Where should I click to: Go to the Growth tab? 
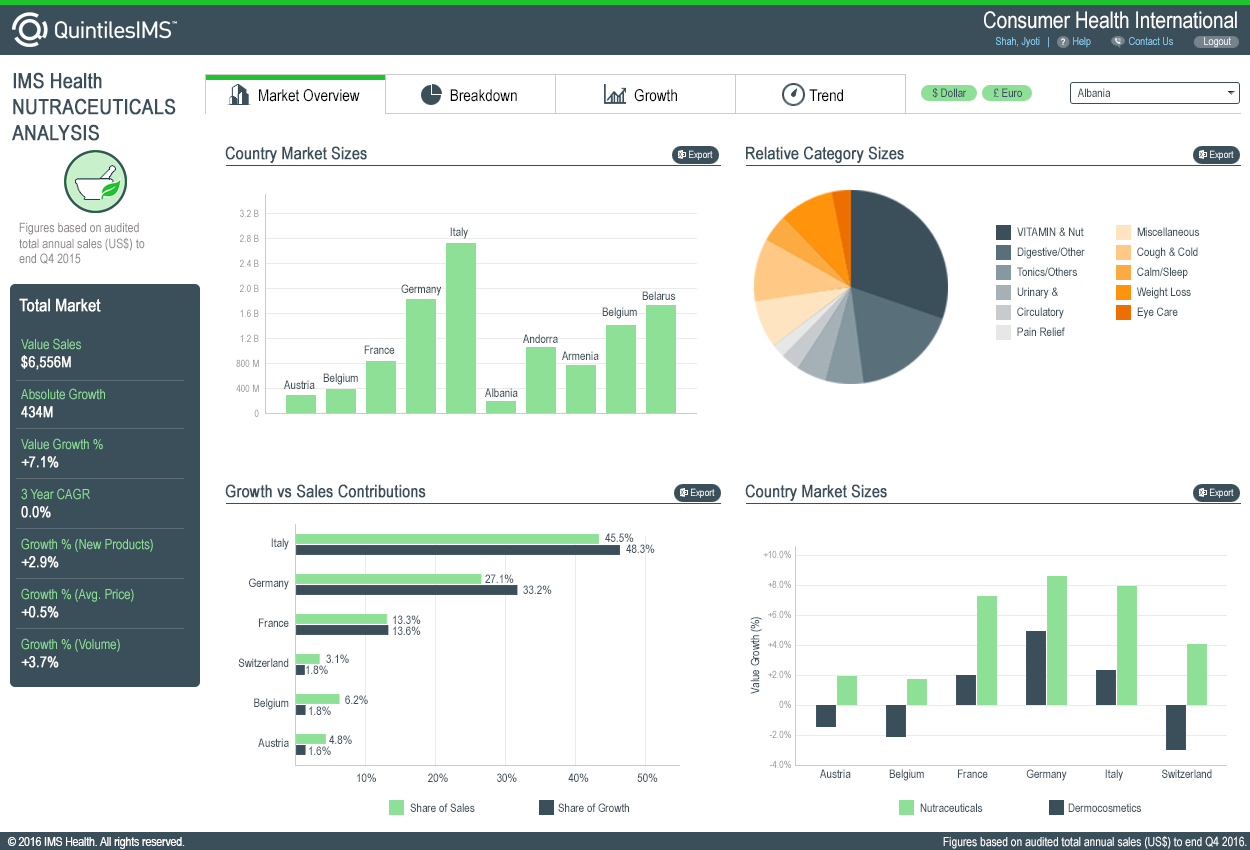[x=645, y=95]
